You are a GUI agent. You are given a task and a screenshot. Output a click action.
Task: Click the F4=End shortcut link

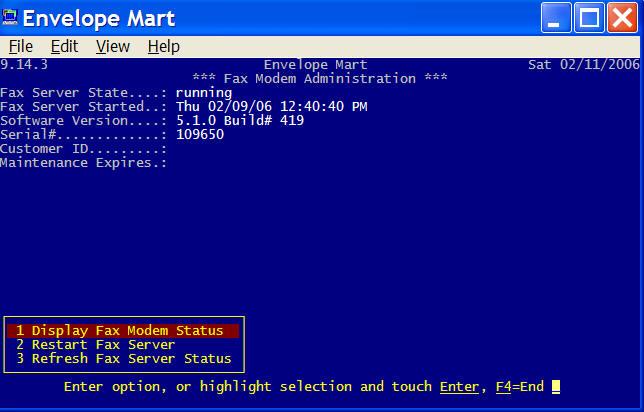tap(520, 387)
